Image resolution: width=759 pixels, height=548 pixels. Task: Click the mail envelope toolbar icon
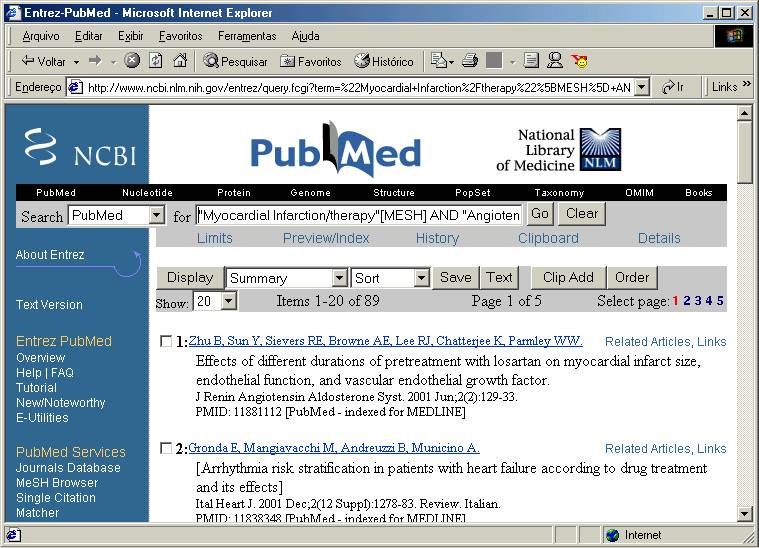click(x=439, y=61)
